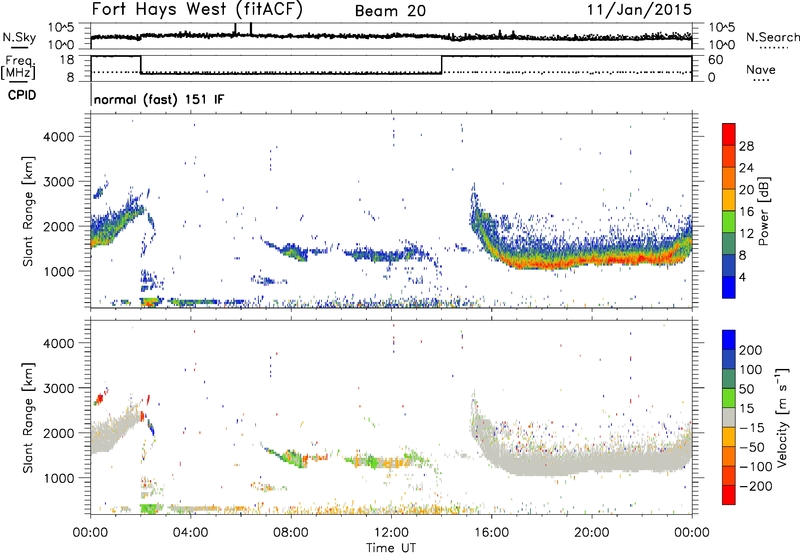Click power panel 'Slant Range [km]' label
The image size is (800, 554).
click(x=28, y=211)
